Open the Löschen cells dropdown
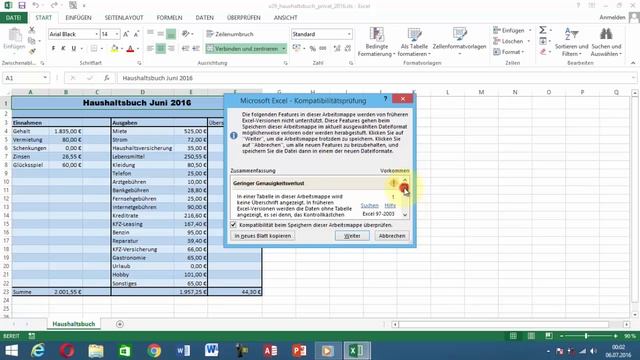 [x=529, y=41]
